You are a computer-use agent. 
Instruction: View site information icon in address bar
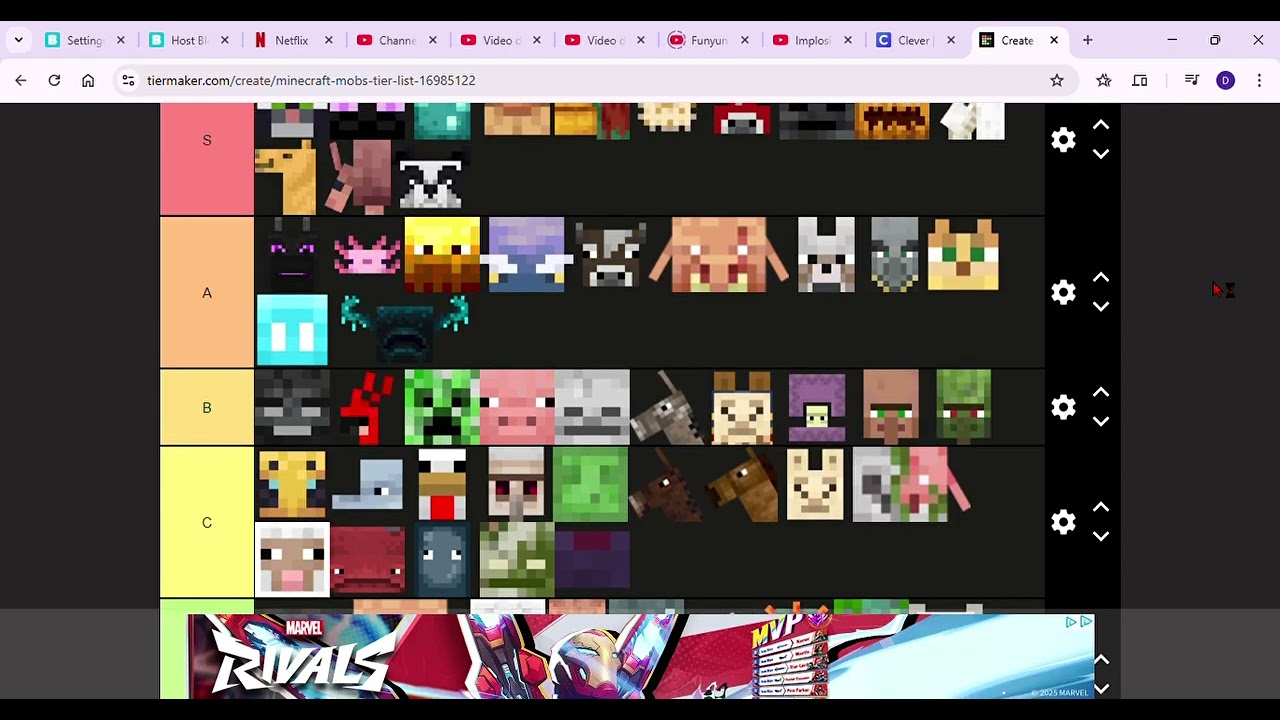click(128, 80)
